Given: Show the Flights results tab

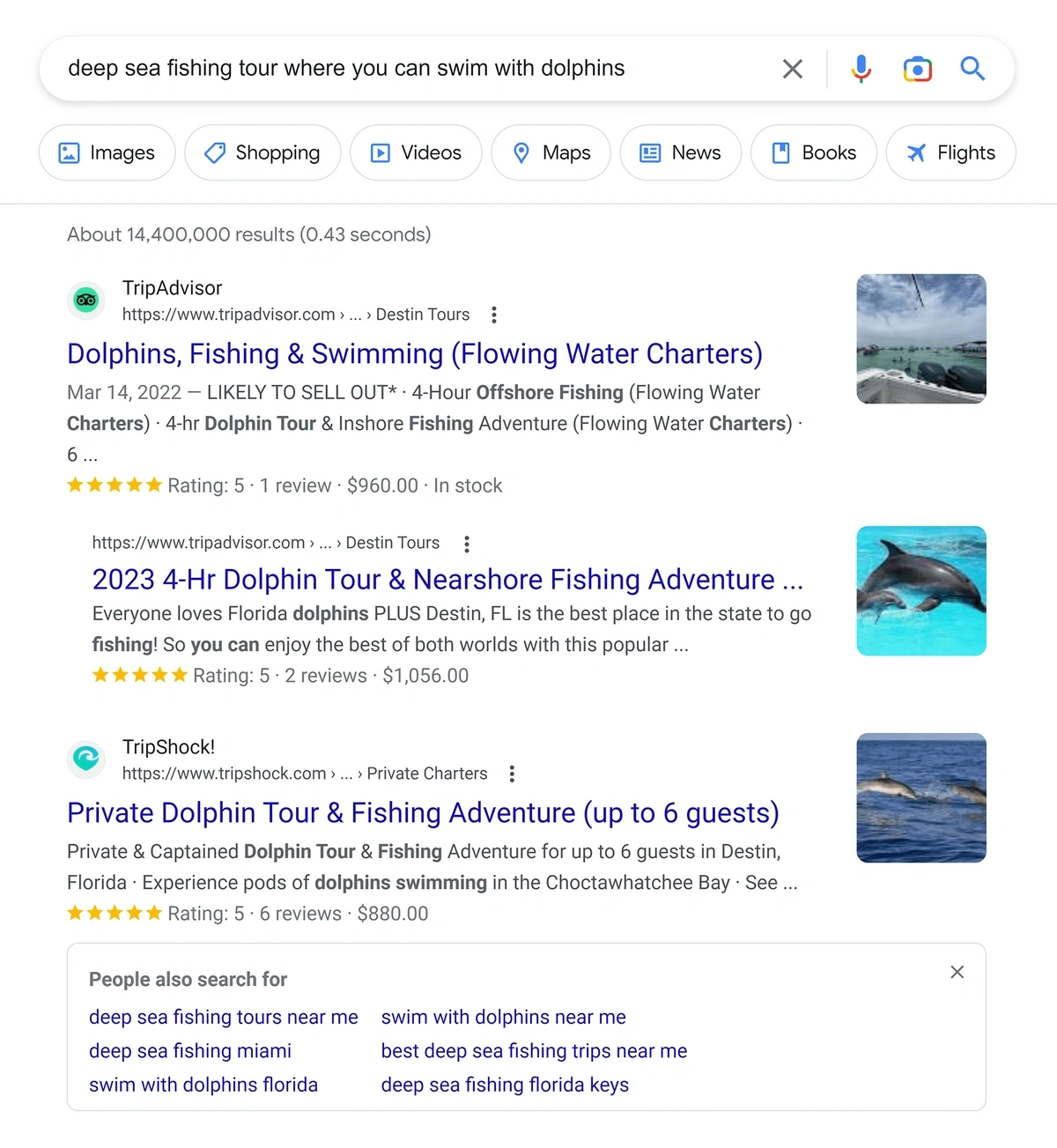Looking at the screenshot, I should (950, 152).
